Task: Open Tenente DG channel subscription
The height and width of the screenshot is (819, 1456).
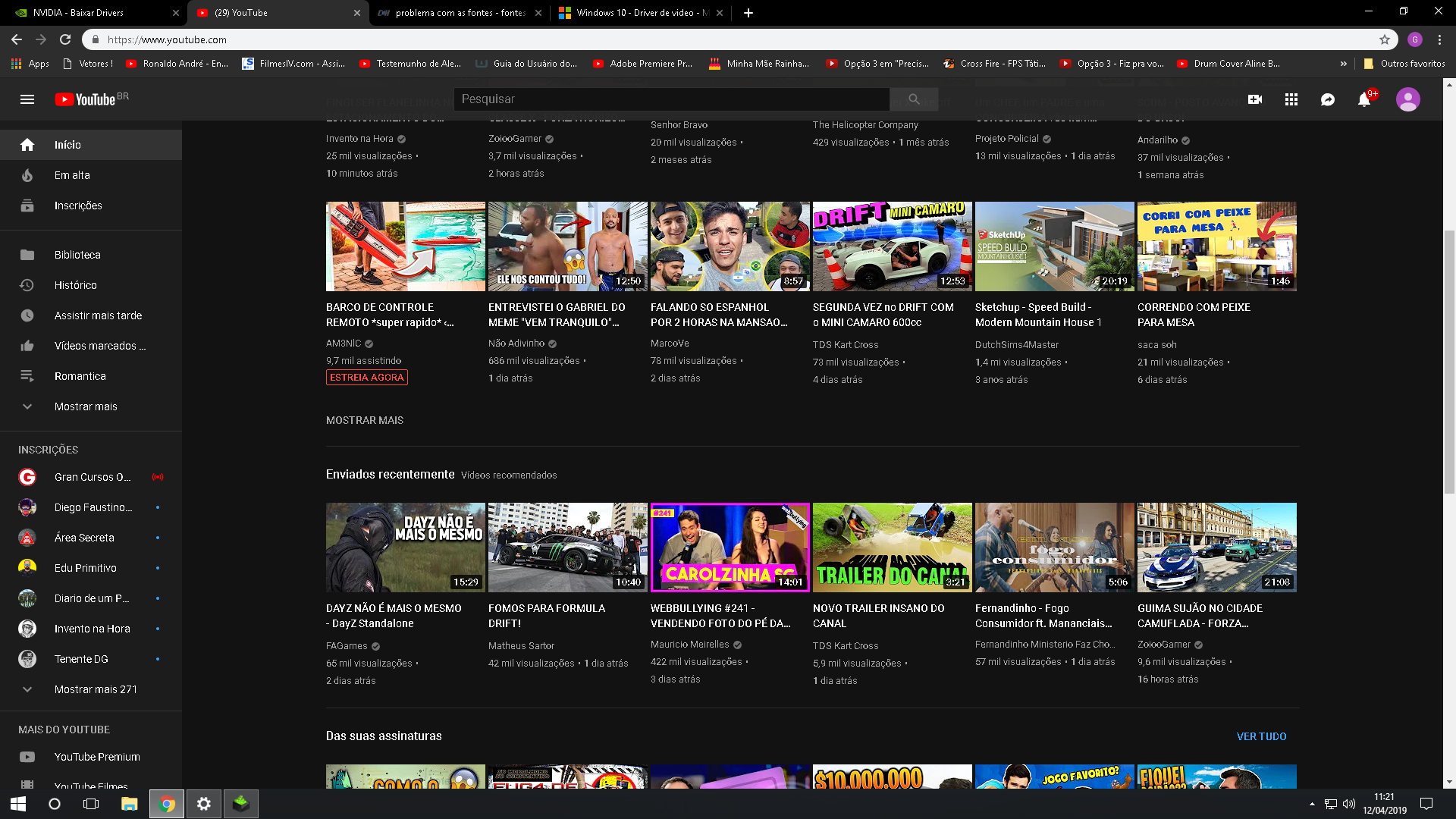Action: pos(91,659)
